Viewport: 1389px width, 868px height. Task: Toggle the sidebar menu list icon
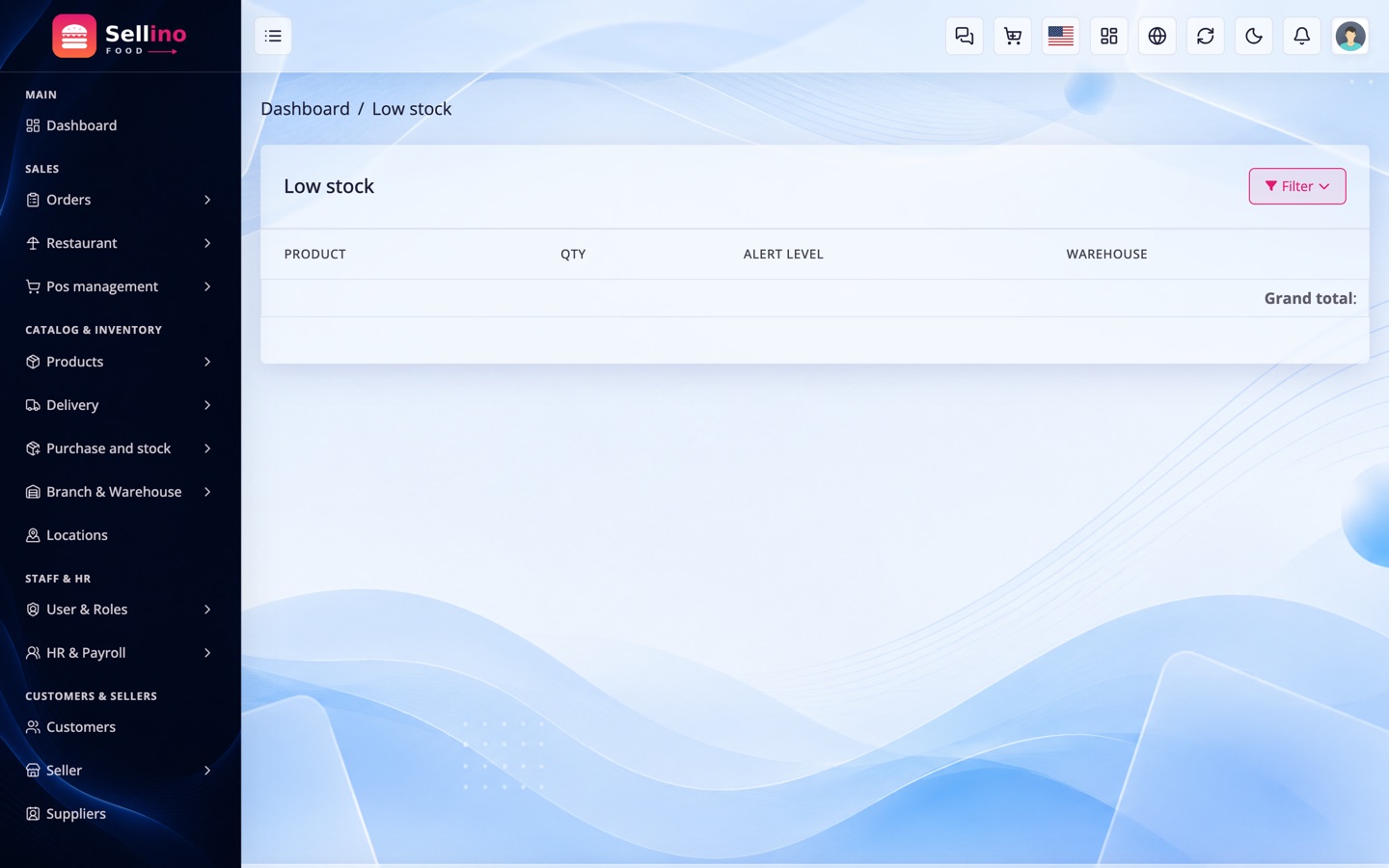(x=273, y=37)
